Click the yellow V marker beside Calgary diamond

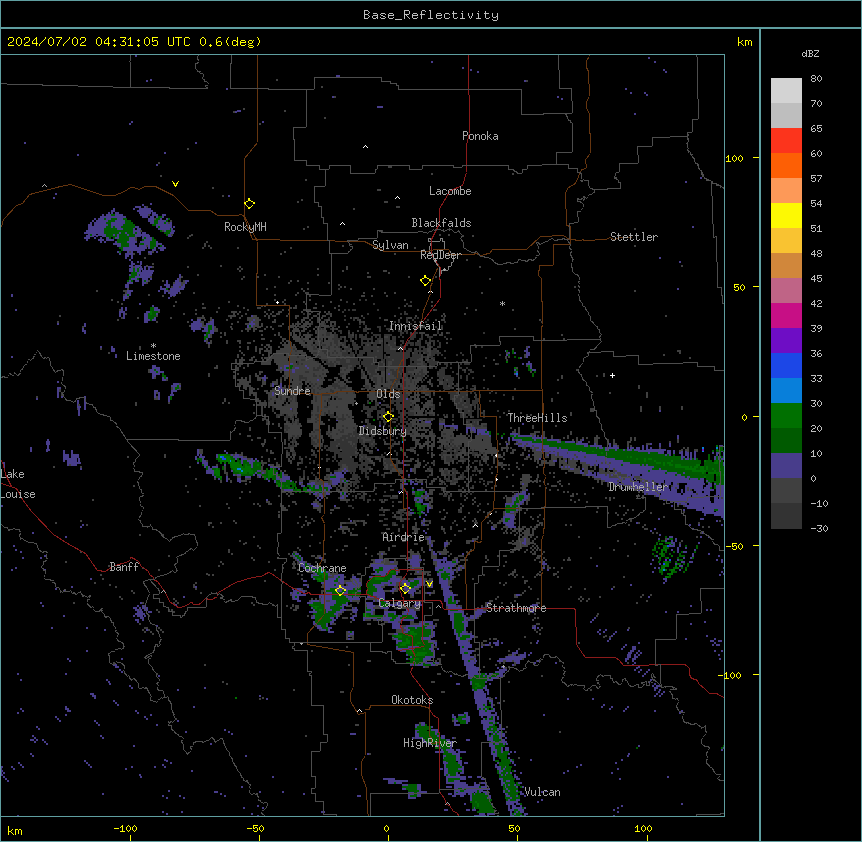(x=429, y=584)
